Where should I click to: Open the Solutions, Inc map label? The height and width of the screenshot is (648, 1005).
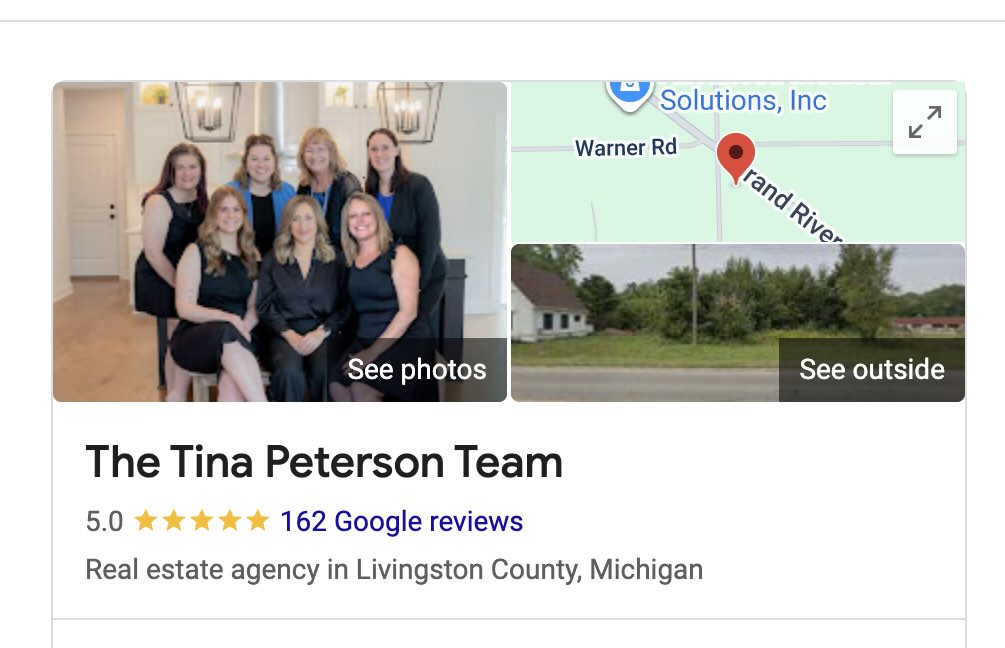coord(743,100)
